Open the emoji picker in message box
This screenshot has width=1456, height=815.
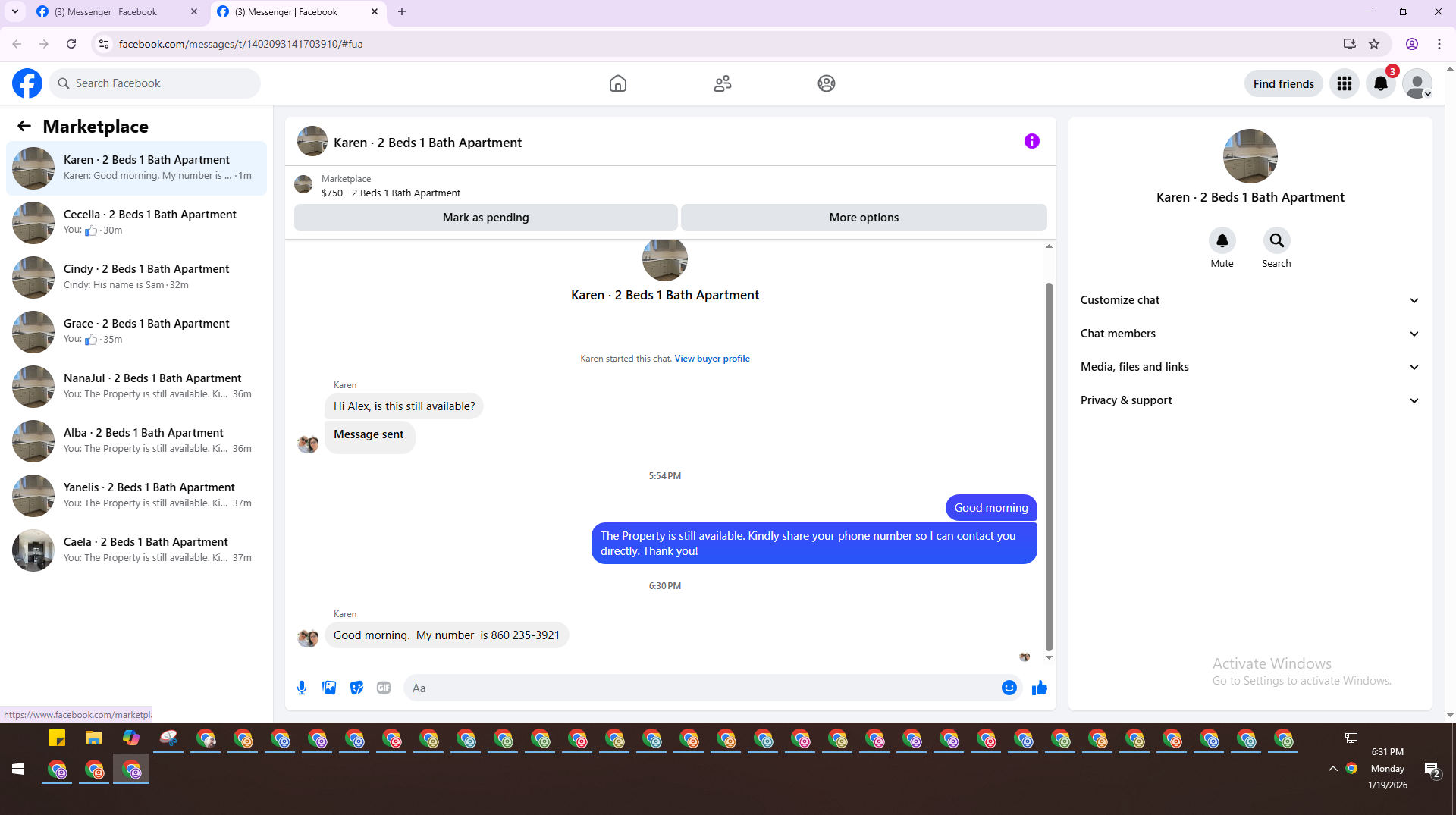tap(1009, 688)
